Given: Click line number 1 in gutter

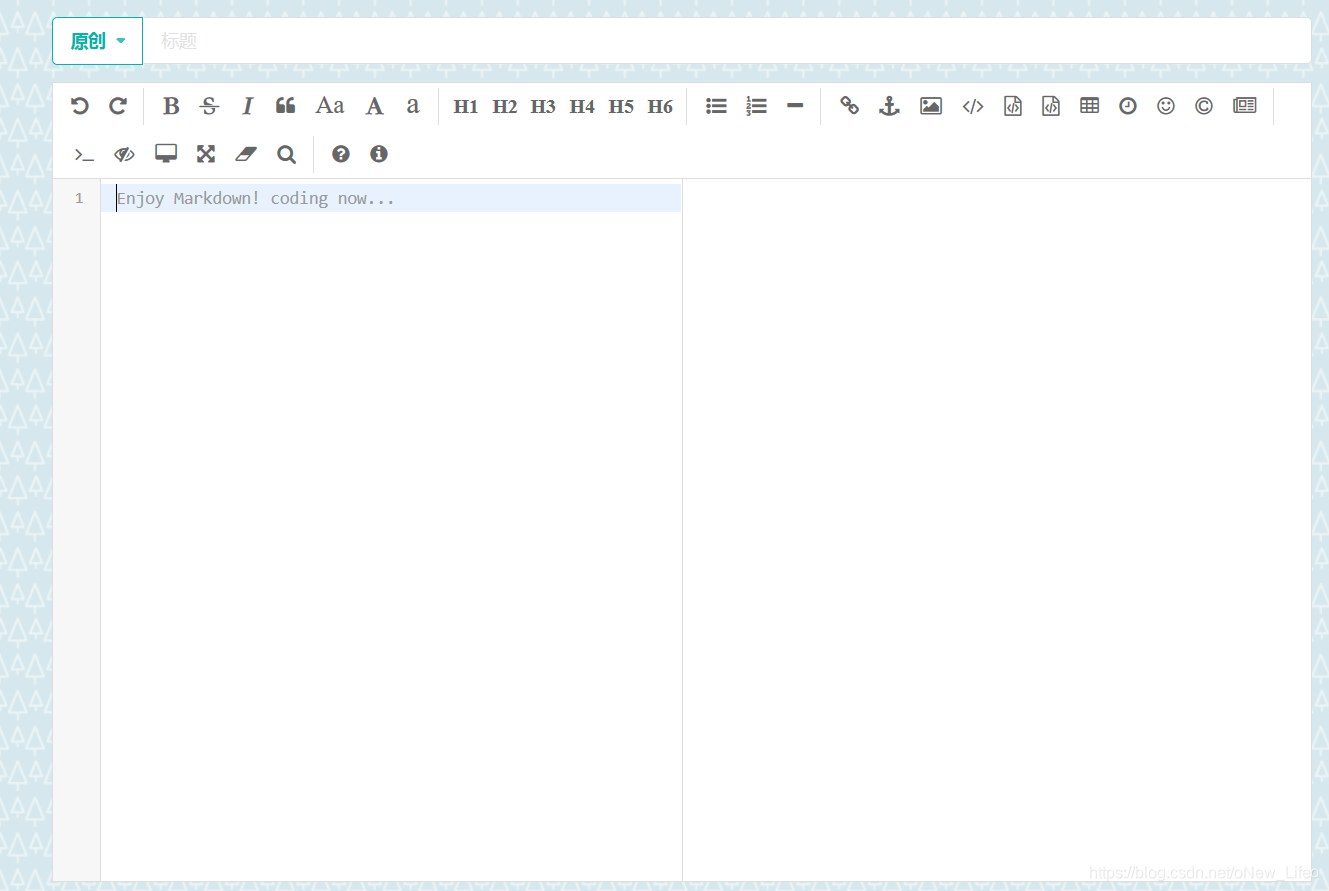Looking at the screenshot, I should pyautogui.click(x=79, y=198).
